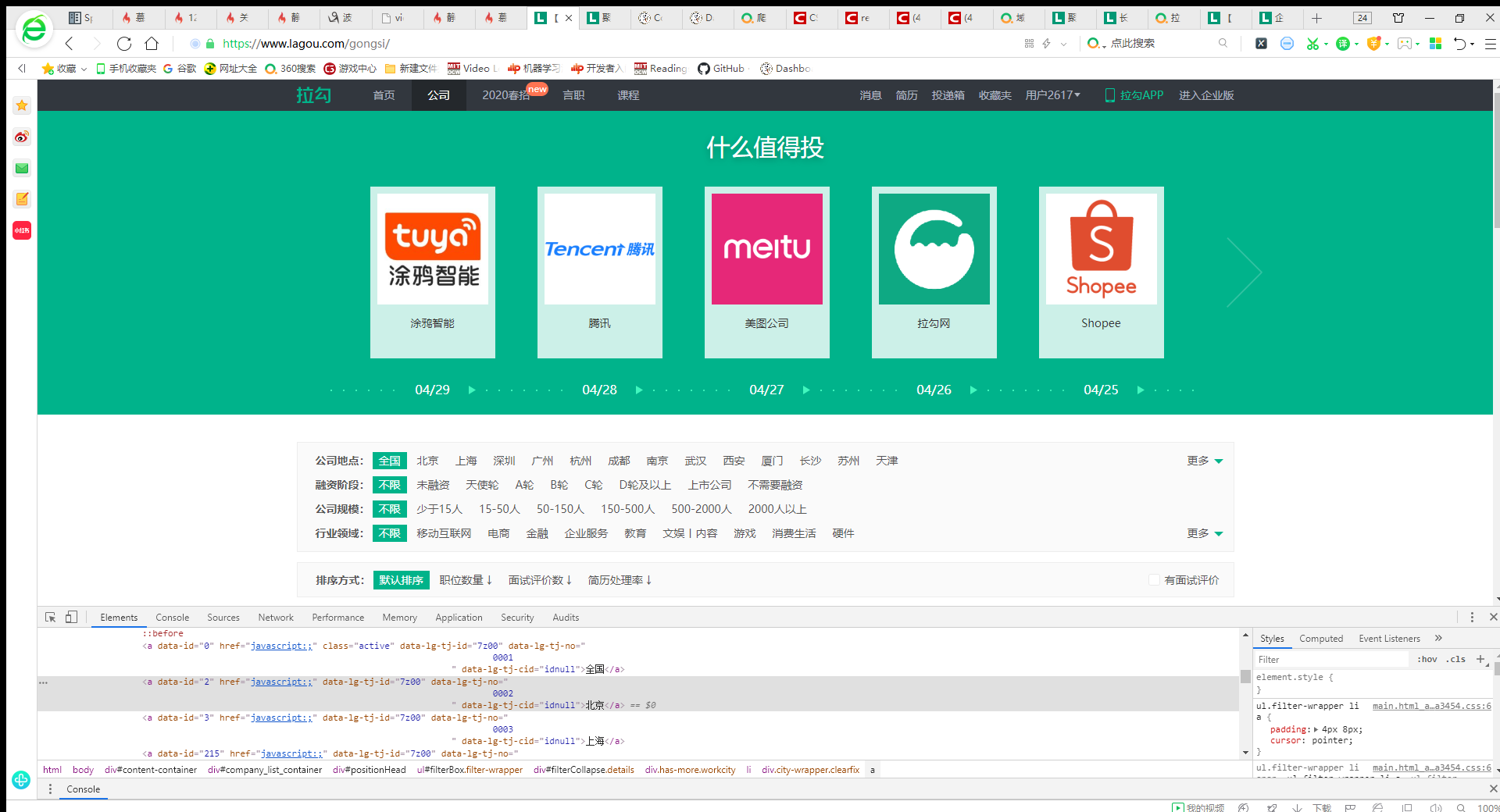
Task: Sort by 面试评价数 descending
Action: [540, 580]
